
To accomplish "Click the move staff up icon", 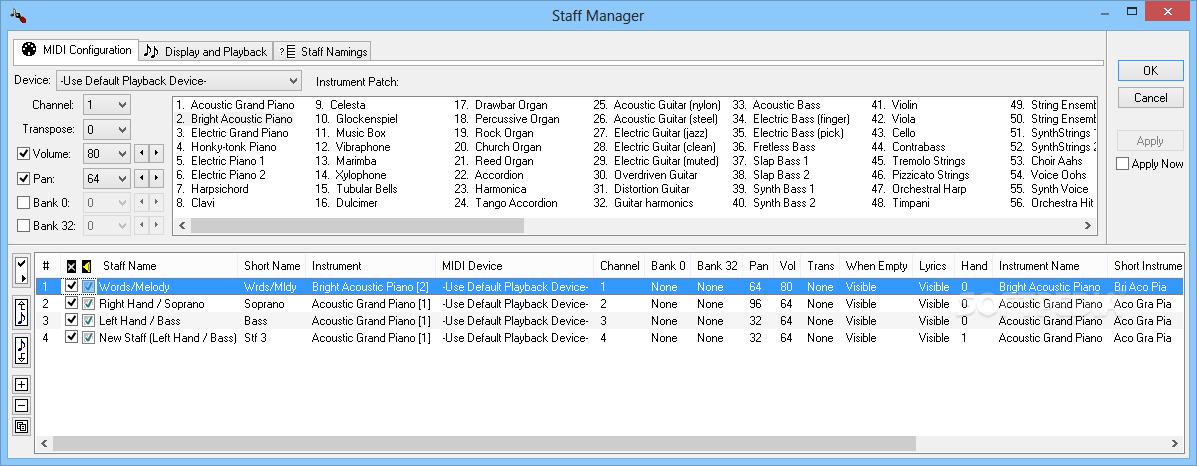I will click(21, 312).
